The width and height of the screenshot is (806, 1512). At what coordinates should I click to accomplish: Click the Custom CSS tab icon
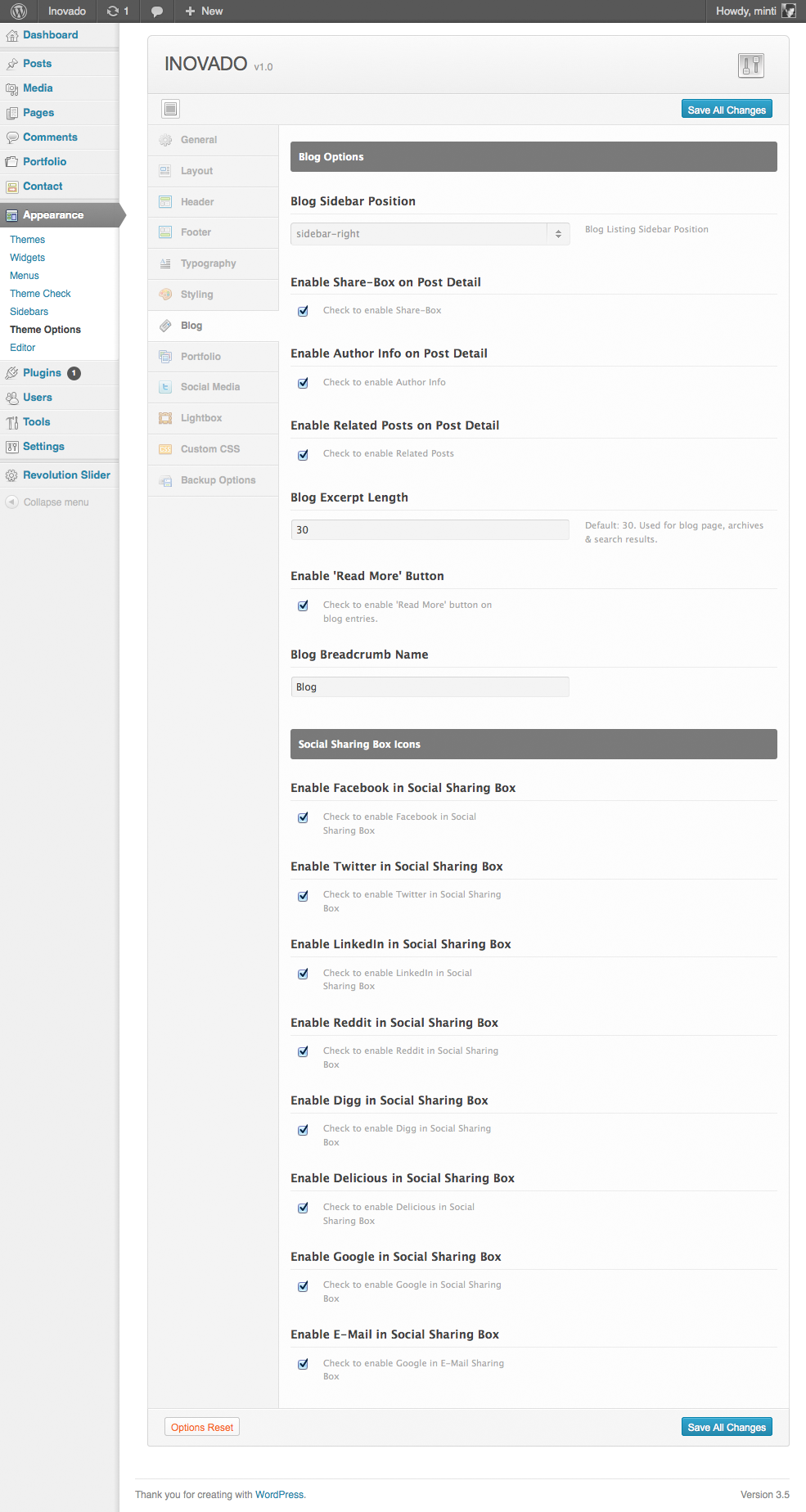[165, 449]
